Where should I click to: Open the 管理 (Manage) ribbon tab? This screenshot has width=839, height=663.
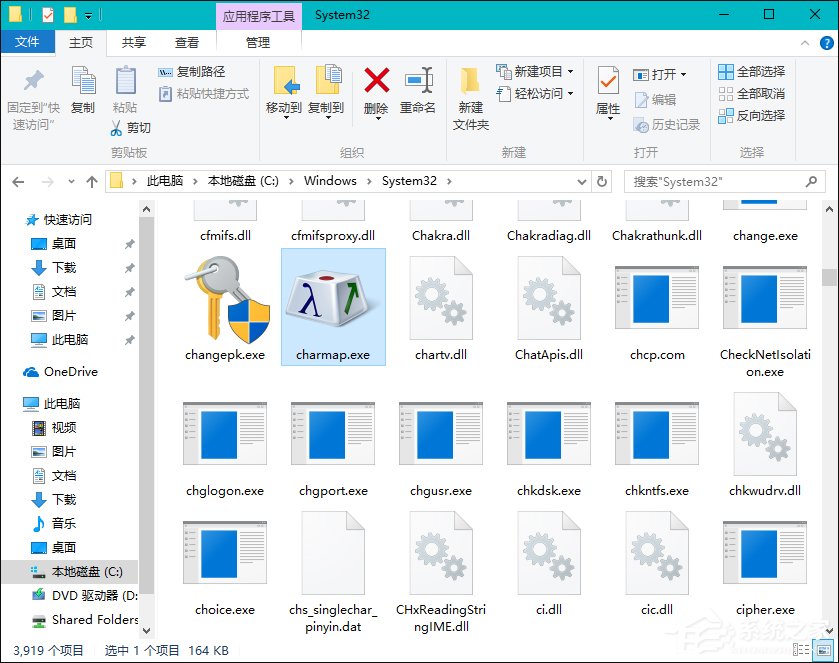(x=258, y=42)
